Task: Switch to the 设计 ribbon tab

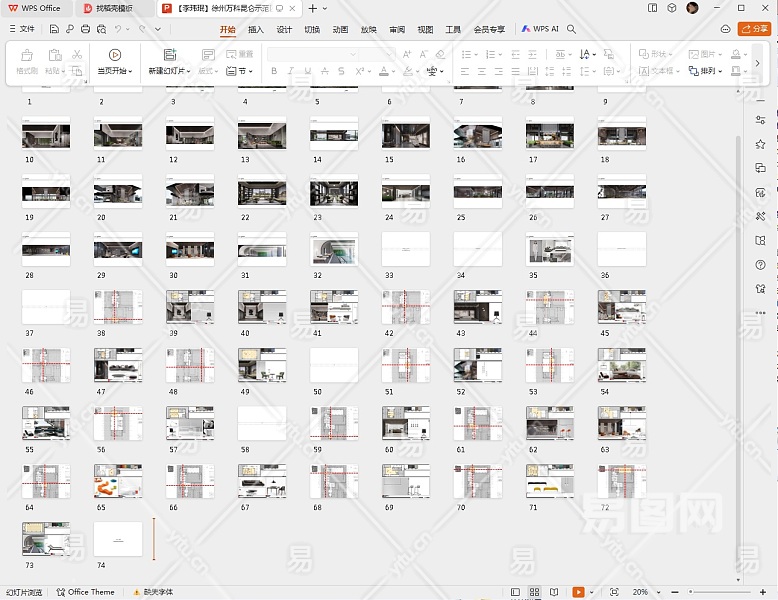Action: (284, 29)
